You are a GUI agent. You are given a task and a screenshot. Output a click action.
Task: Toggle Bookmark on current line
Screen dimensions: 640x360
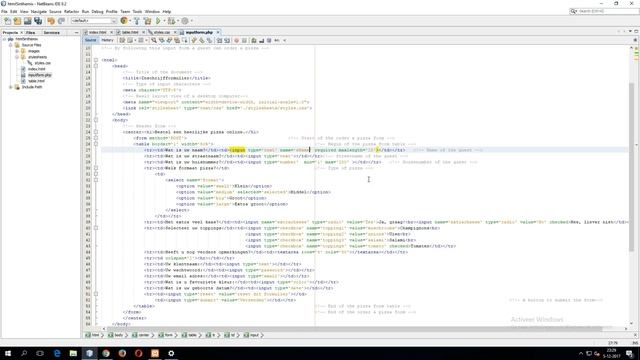(x=209, y=40)
